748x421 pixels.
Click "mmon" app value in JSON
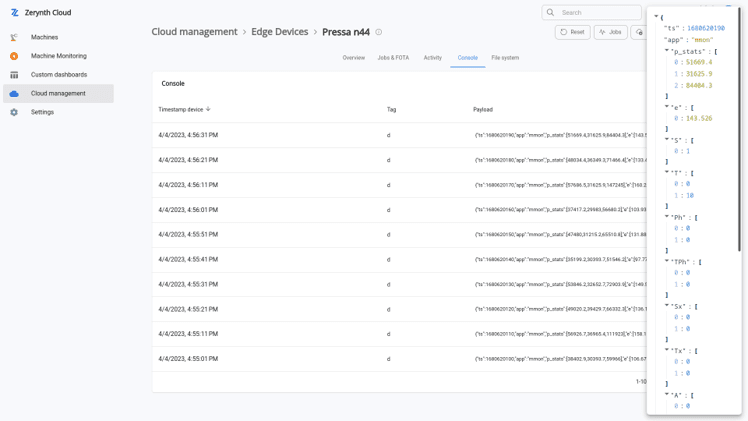(x=702, y=40)
